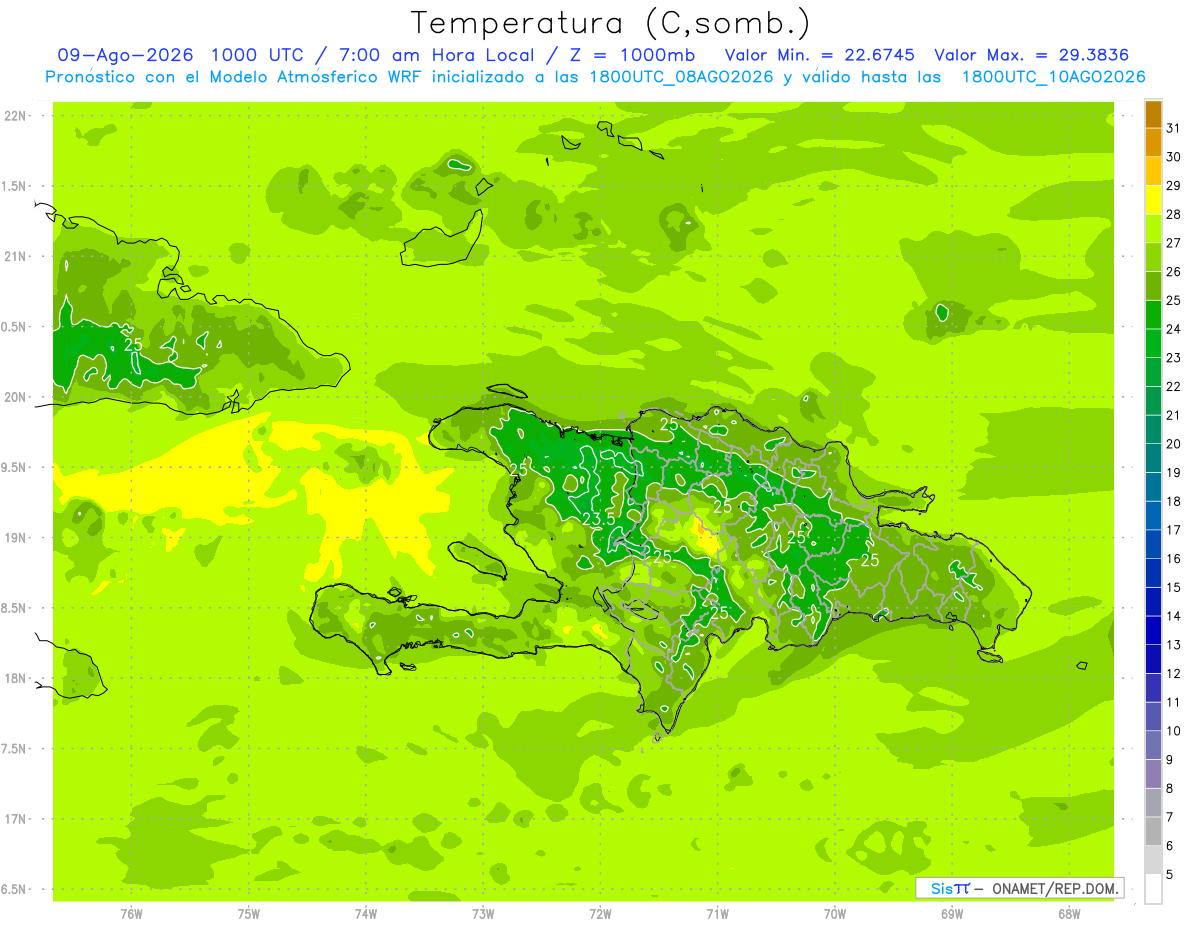This screenshot has width=1200, height=927.
Task: Click the 'SisTT – ONAMET/REP.DOM.' logo box
Action: tap(1019, 888)
